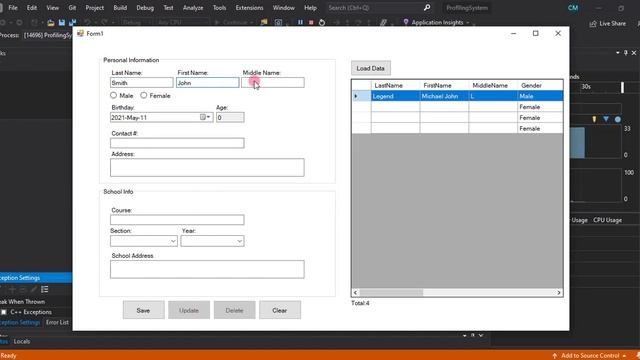640x360 pixels.
Task: Click the Last Name input containing Smith
Action: 142,83
